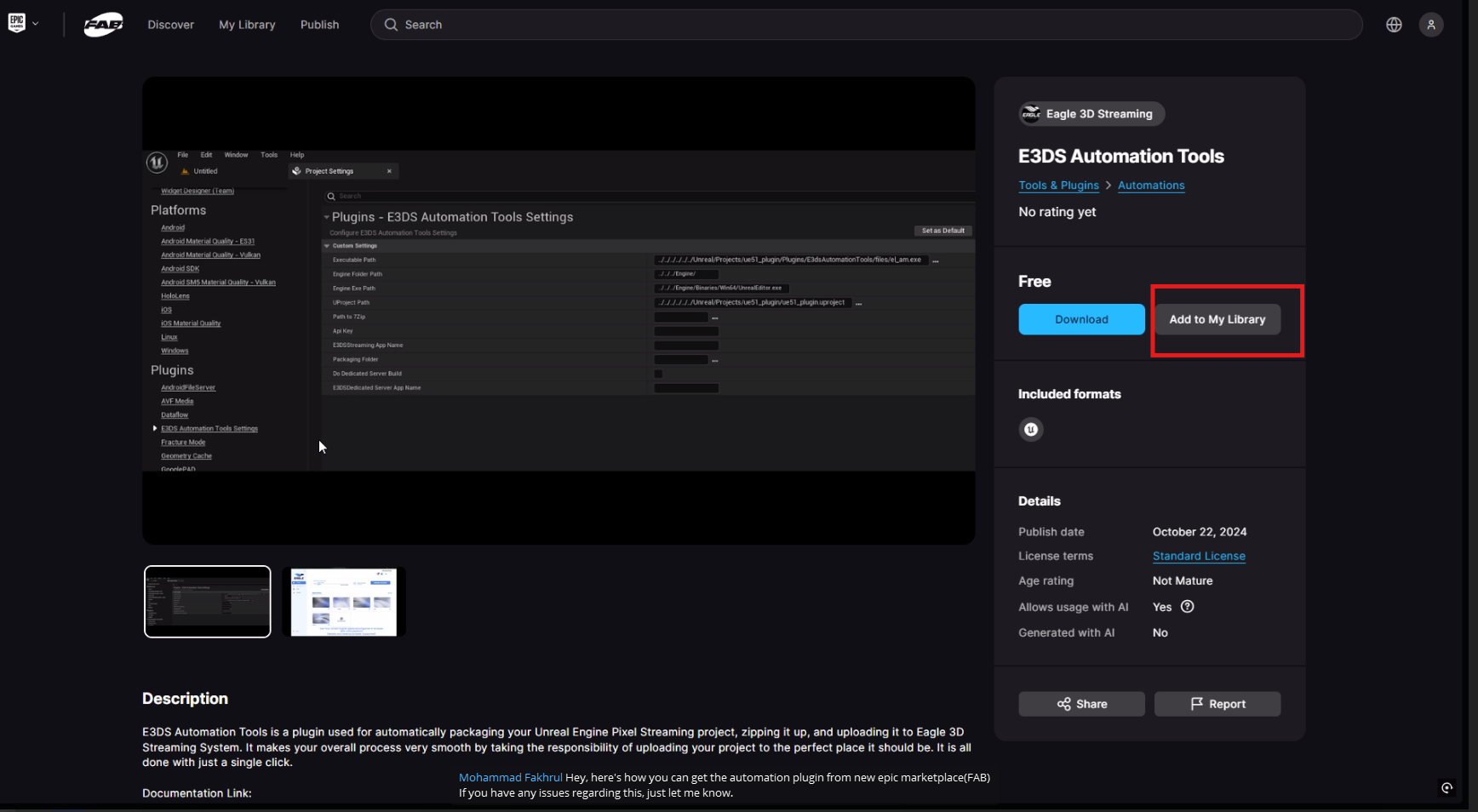The width and height of the screenshot is (1478, 812).
Task: Open the Tools menu in preview
Action: [x=269, y=155]
